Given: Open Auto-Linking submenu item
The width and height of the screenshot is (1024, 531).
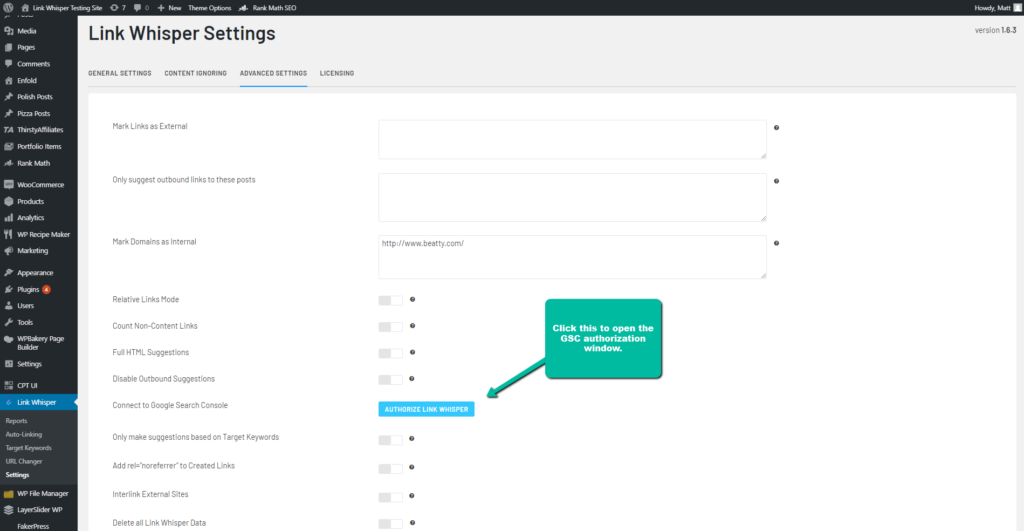Looking at the screenshot, I should pyautogui.click(x=24, y=434).
